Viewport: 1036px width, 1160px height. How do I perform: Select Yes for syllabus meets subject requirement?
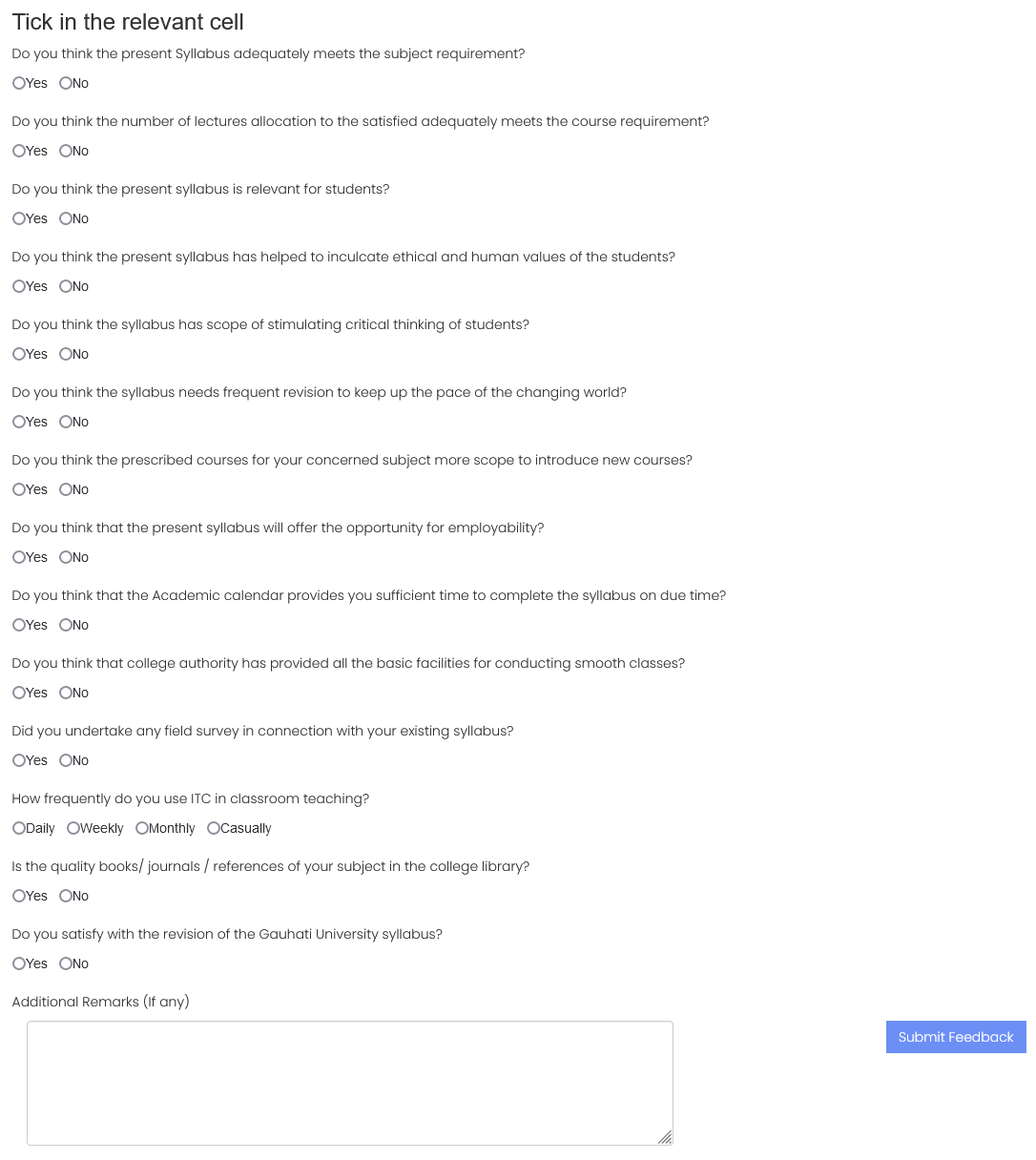[x=19, y=83]
